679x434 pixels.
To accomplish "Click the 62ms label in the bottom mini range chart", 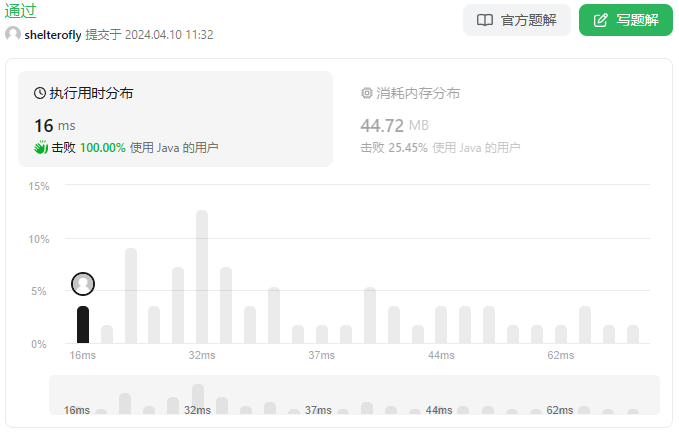I will tap(560, 410).
